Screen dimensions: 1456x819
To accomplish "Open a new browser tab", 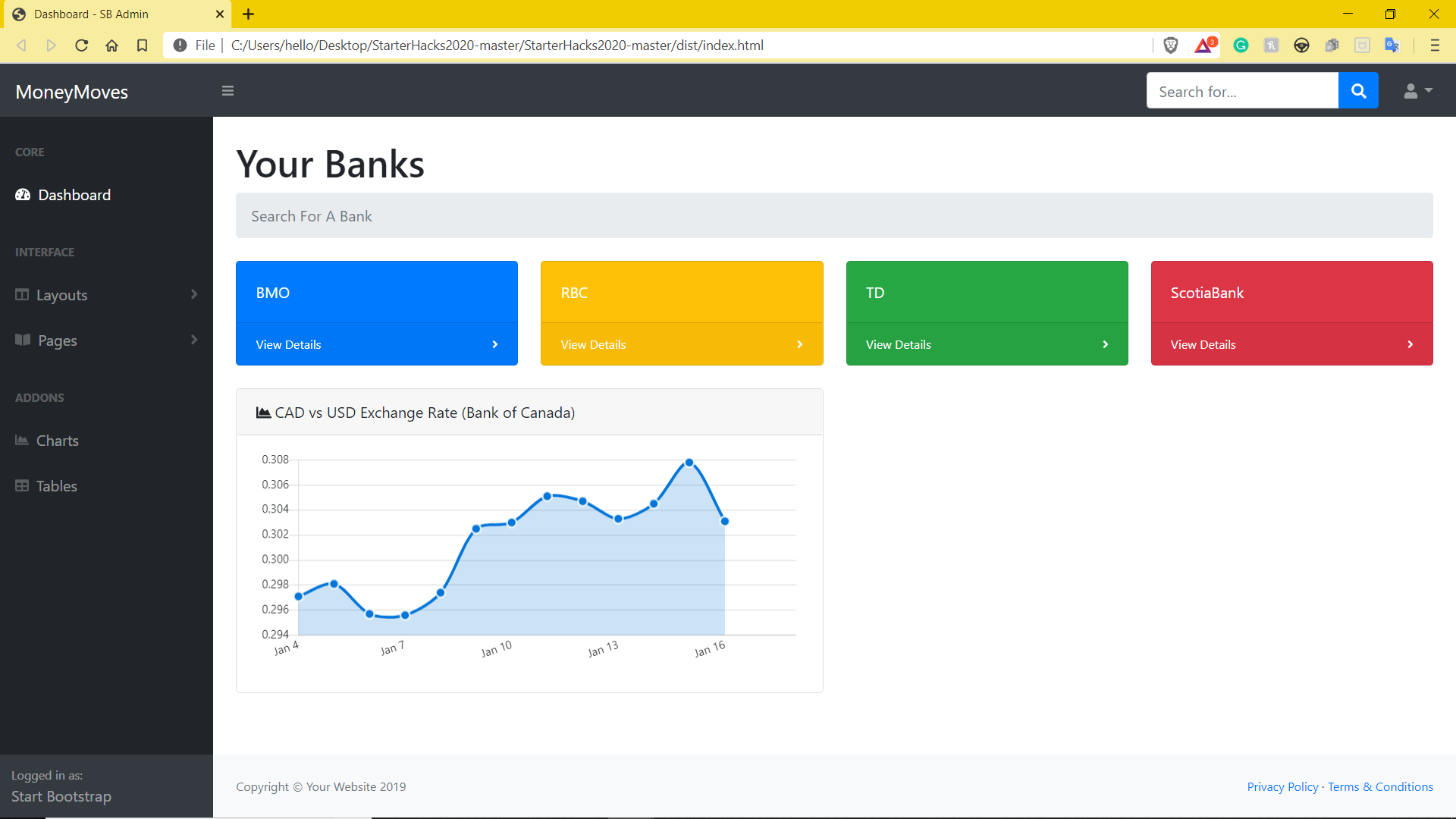I will [248, 14].
